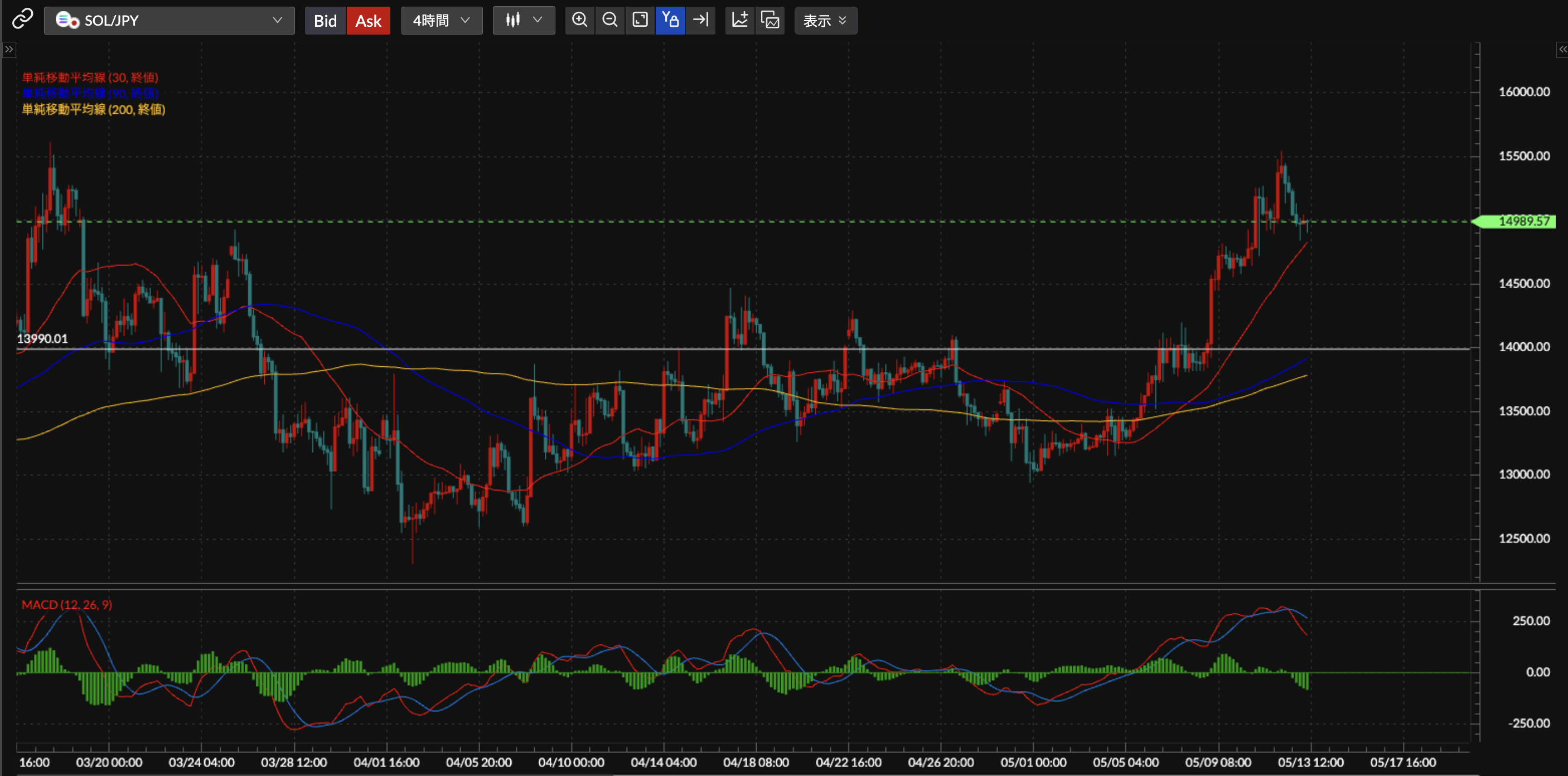
Task: Click the save chart image icon
Action: click(x=770, y=20)
